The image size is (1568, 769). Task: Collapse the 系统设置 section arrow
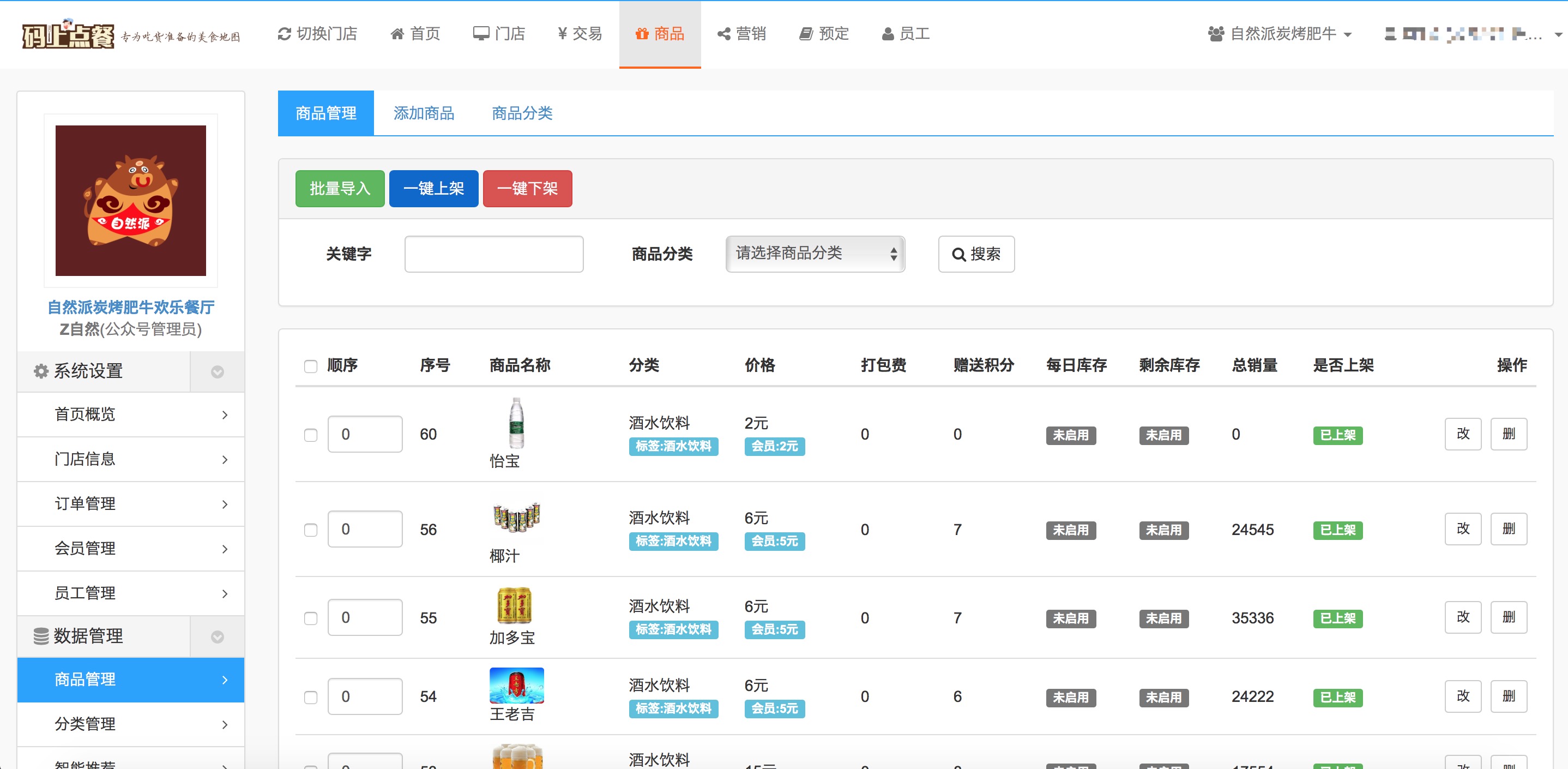click(x=218, y=371)
